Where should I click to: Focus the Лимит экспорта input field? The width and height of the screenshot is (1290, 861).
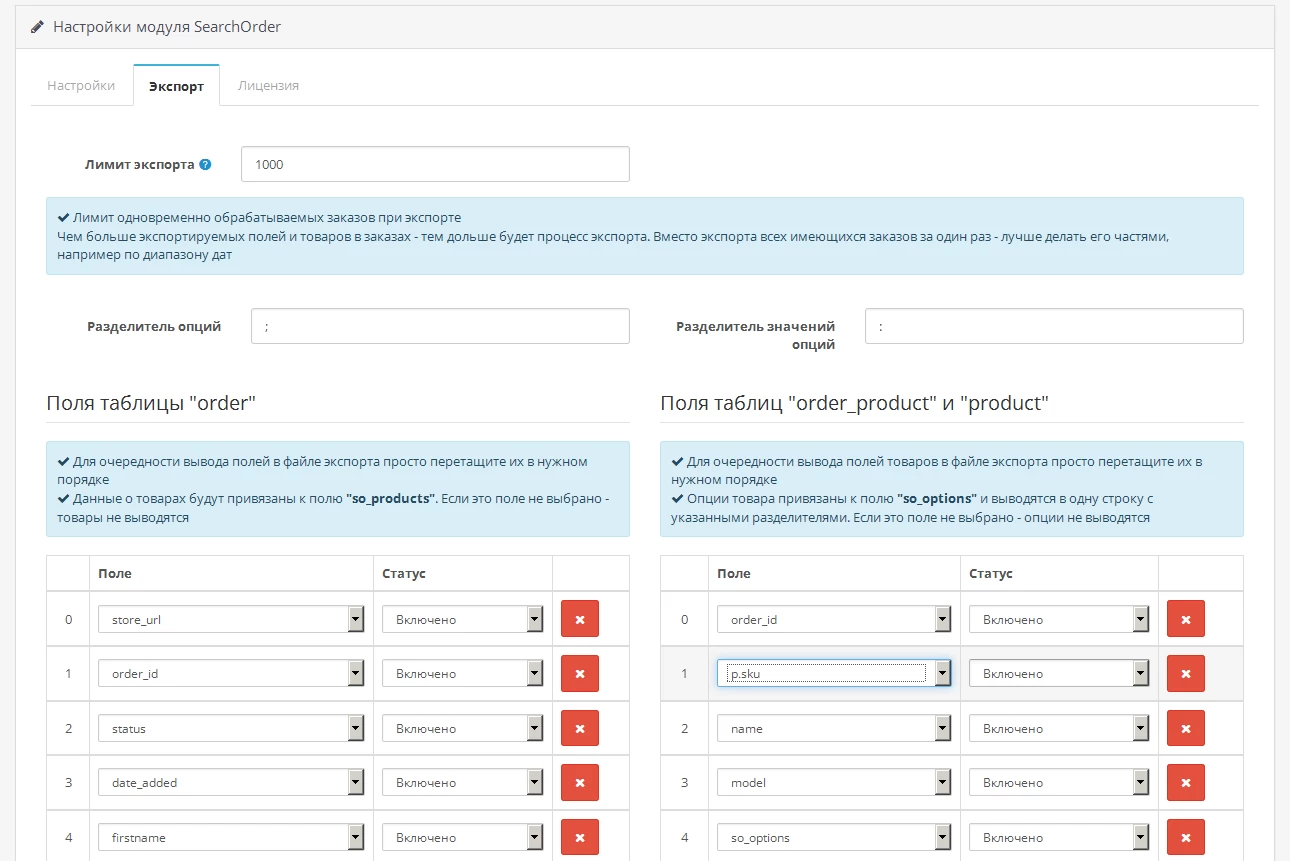tap(435, 164)
